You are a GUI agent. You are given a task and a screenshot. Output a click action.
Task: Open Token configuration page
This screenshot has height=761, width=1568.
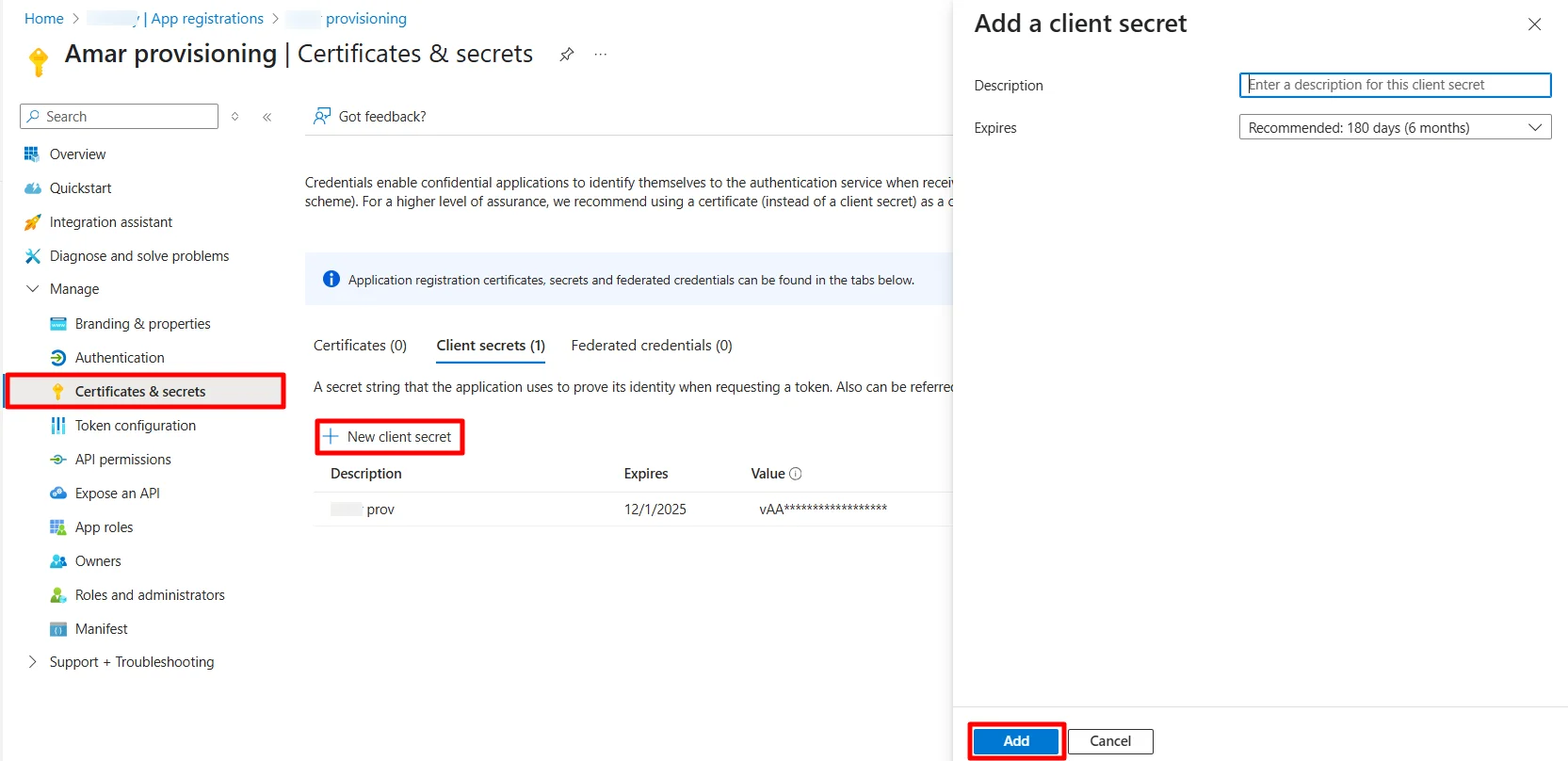(x=136, y=426)
